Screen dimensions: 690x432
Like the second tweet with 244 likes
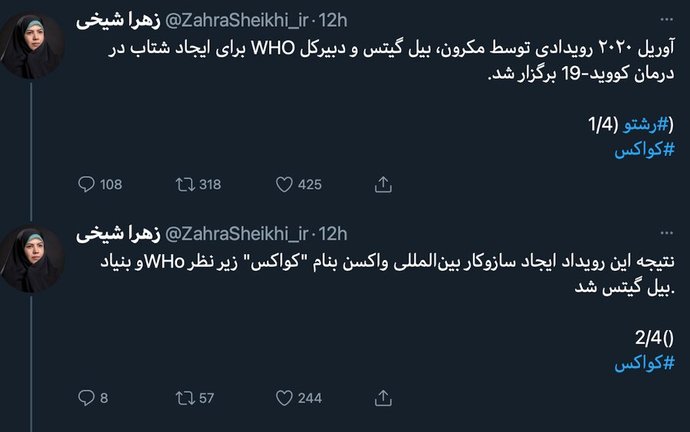[283, 398]
